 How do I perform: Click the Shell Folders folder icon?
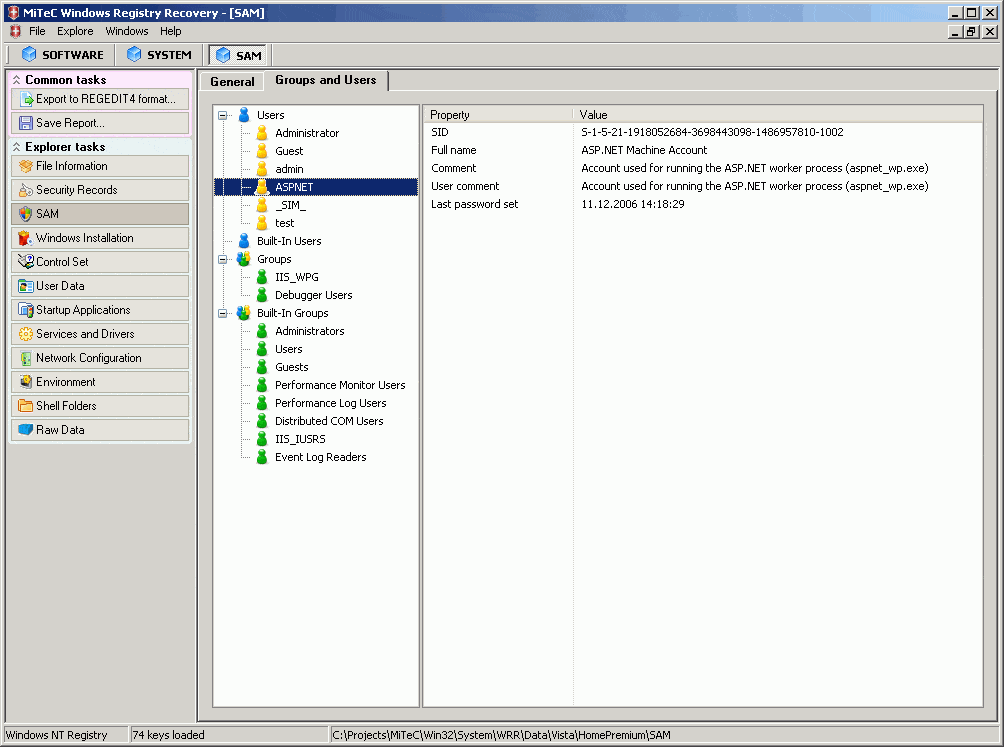pyautogui.click(x=26, y=406)
